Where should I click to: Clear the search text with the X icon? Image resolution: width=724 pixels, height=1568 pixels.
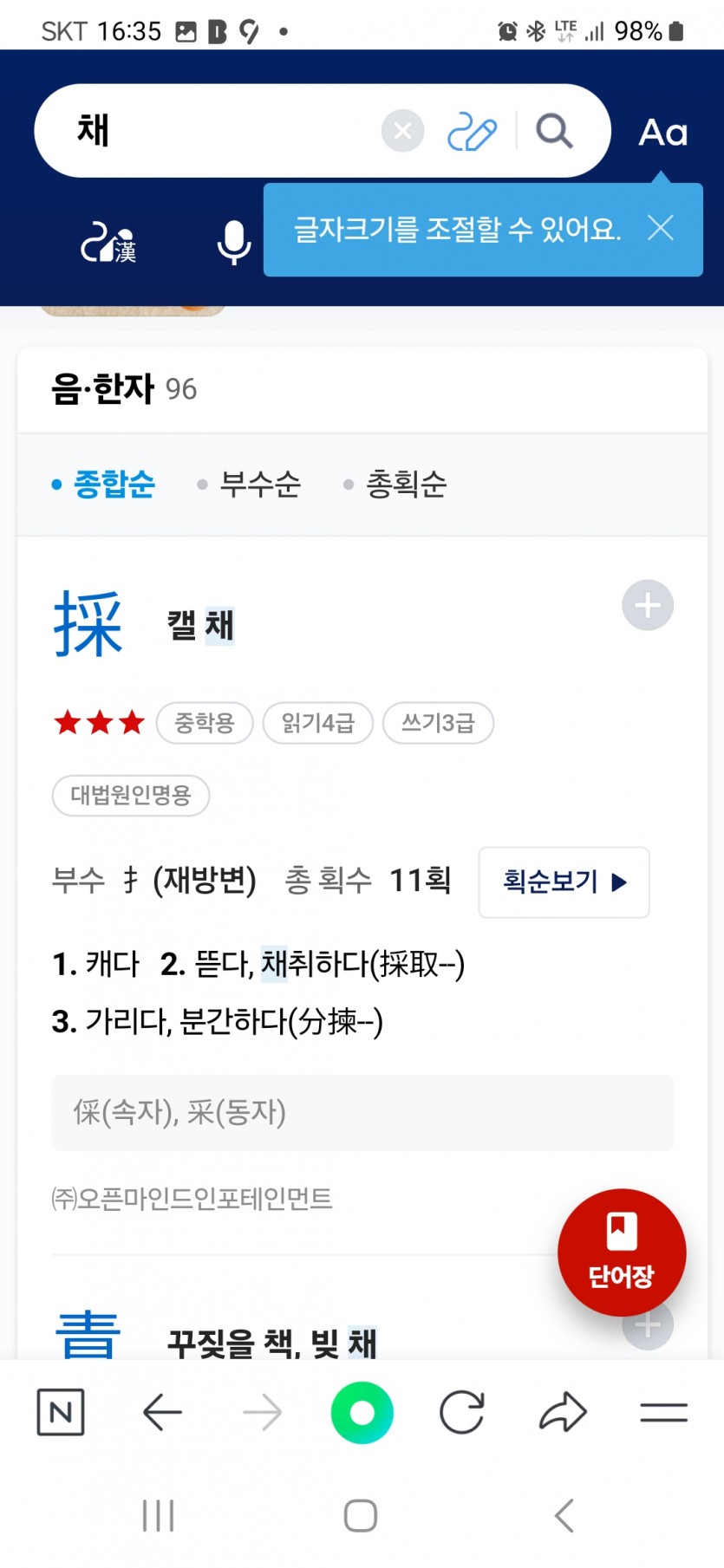coord(402,131)
